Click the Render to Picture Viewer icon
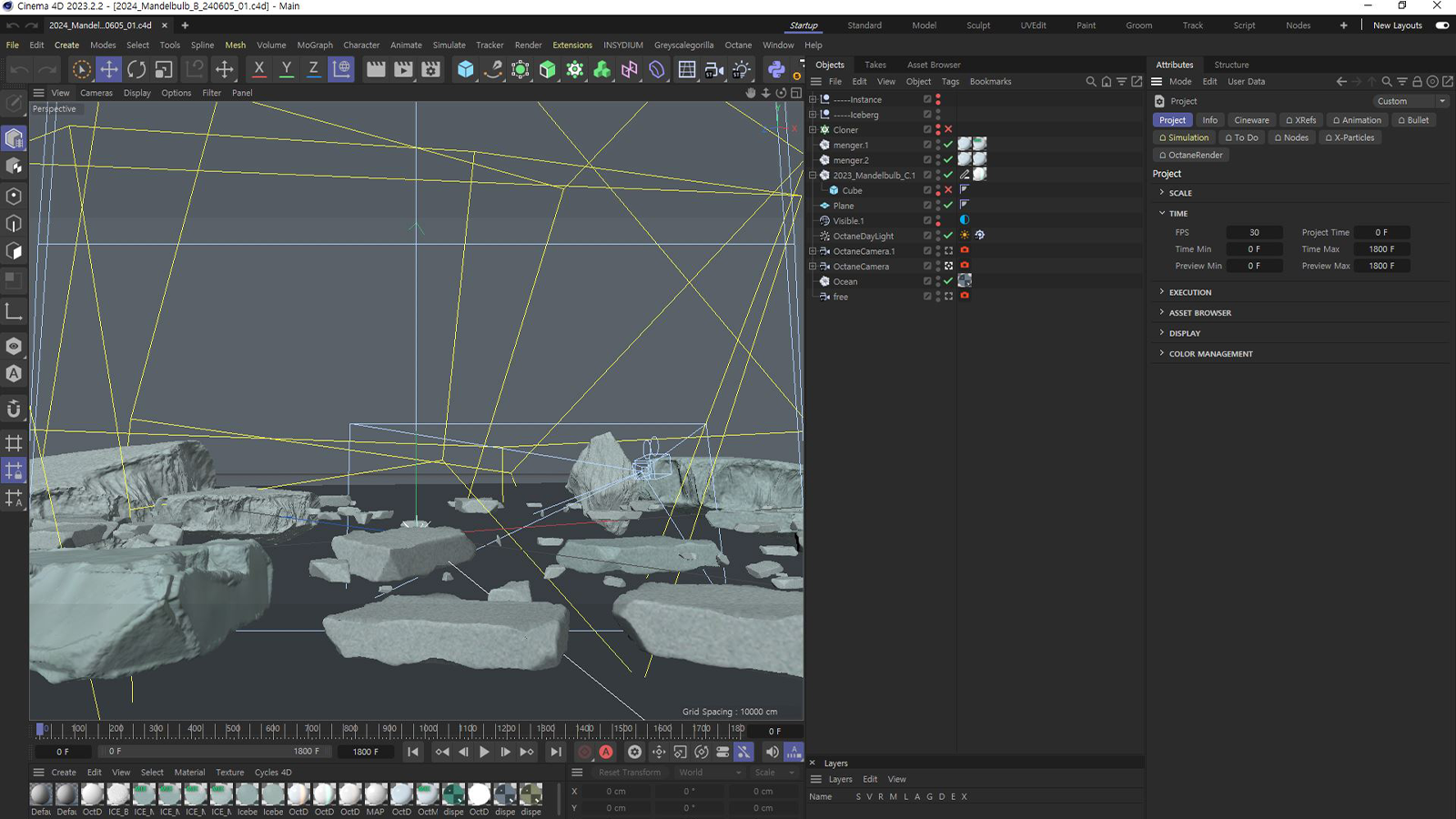This screenshot has height=819, width=1456. coord(403,69)
